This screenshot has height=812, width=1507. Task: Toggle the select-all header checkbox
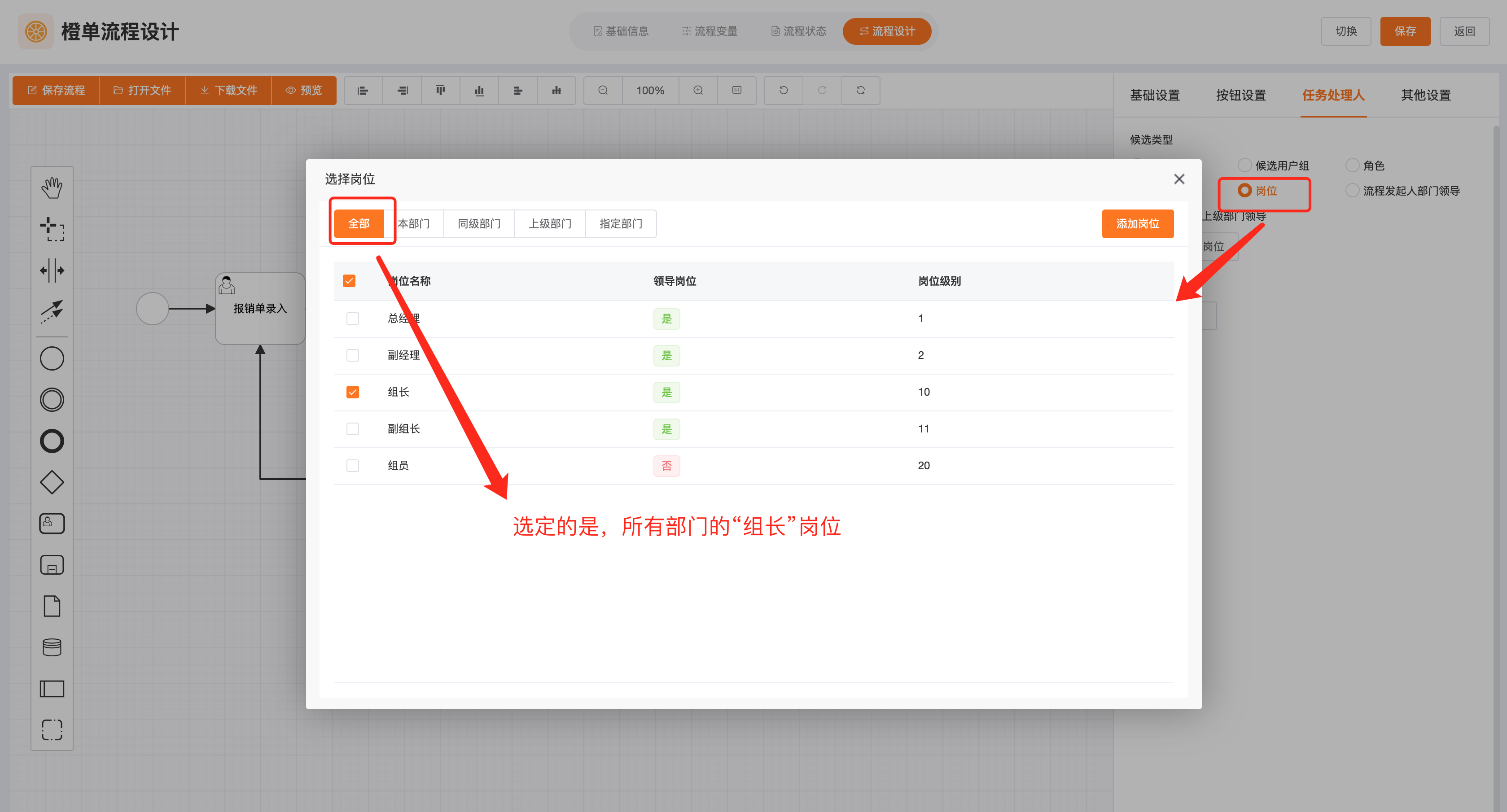point(349,281)
